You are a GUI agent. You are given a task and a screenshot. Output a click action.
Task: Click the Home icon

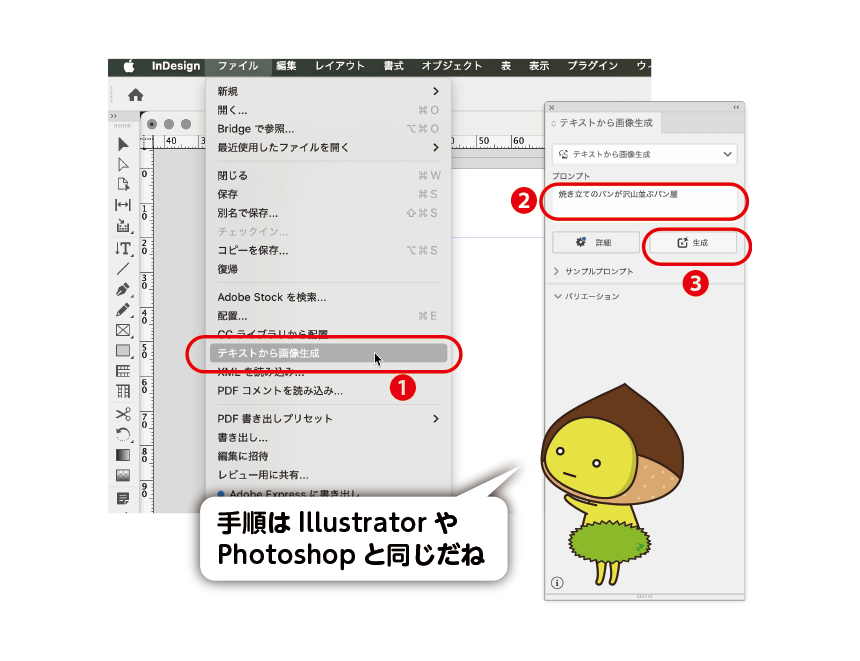coord(135,95)
